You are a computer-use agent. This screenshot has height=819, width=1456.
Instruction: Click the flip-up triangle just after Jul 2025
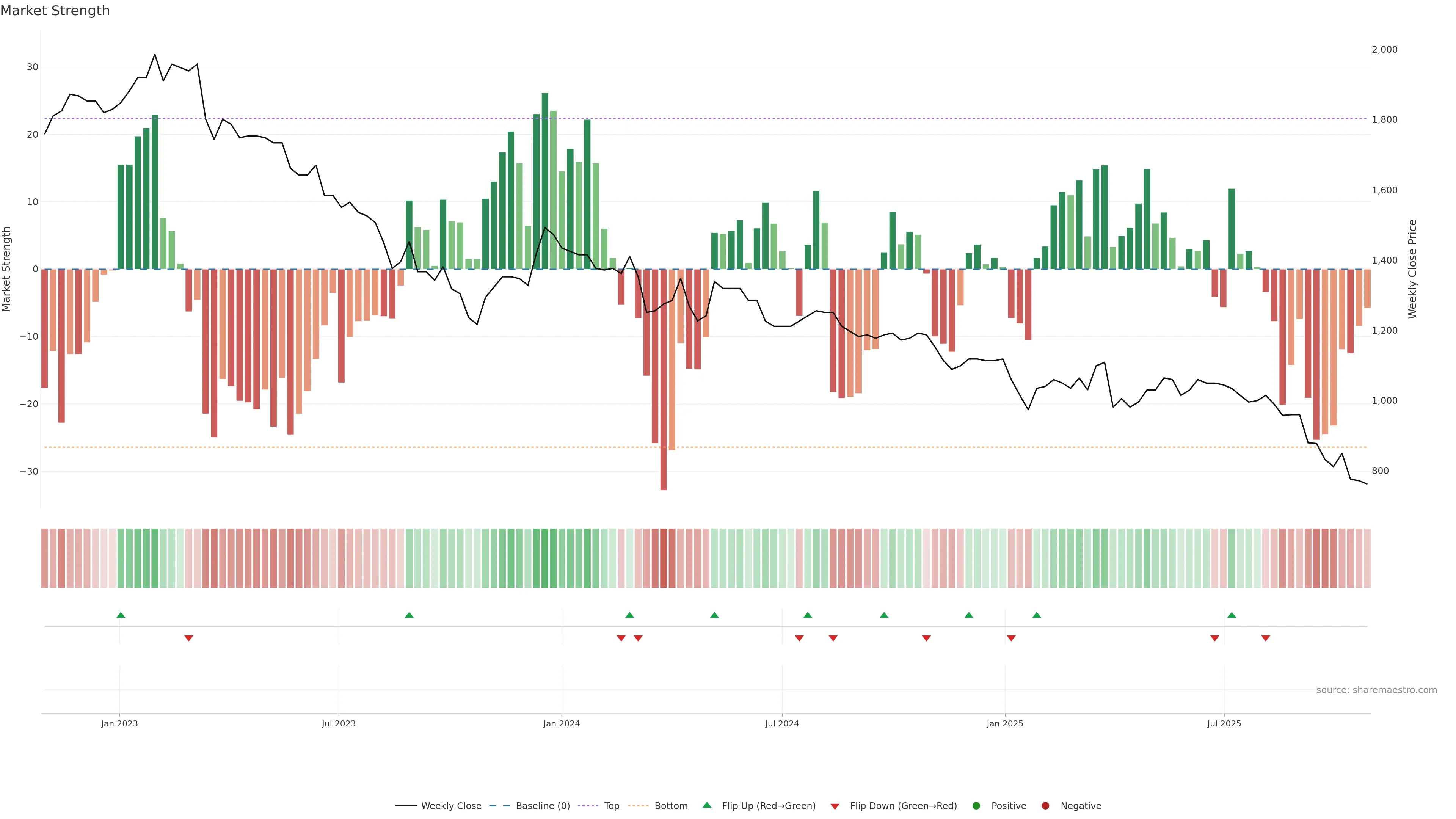(x=1232, y=615)
